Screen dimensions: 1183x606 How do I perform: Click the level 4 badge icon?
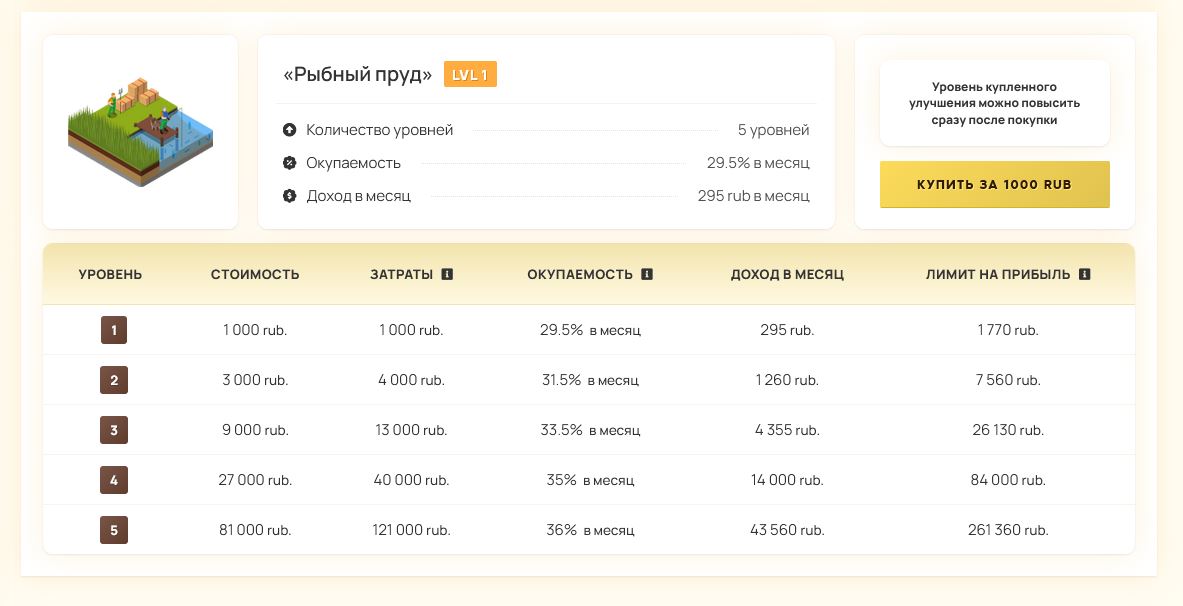click(x=114, y=480)
